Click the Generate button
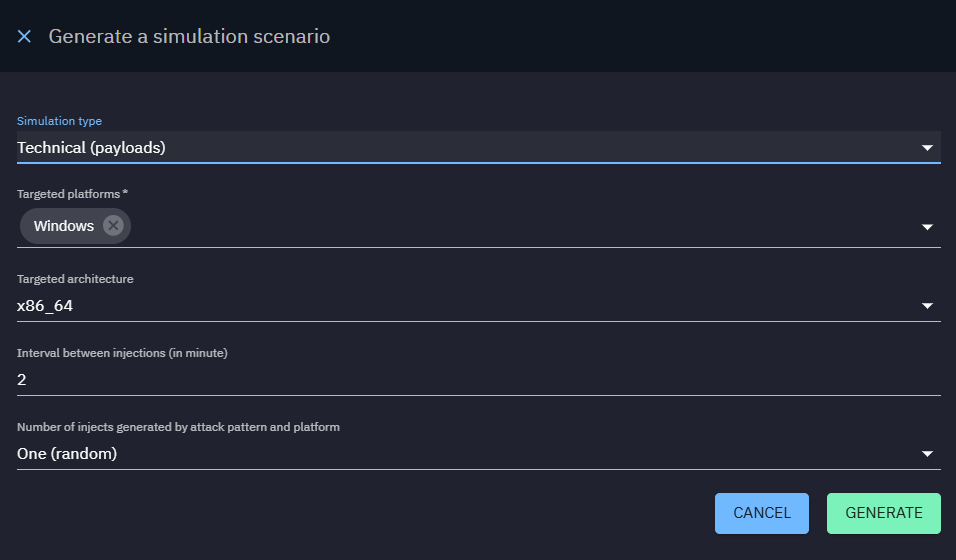This screenshot has width=956, height=560. (883, 513)
